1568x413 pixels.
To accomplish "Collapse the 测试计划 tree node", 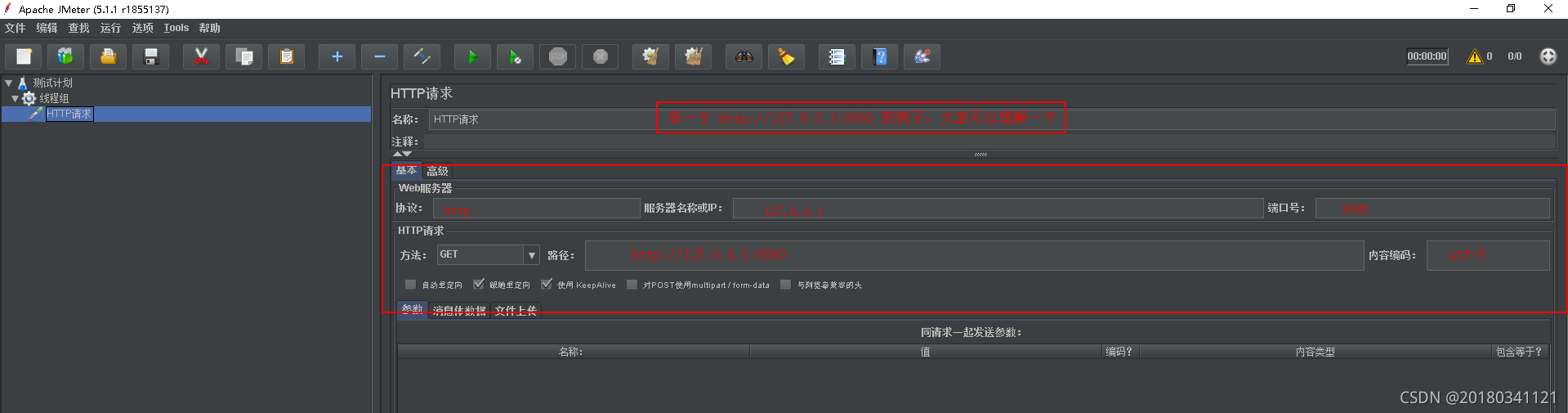I will [8, 83].
